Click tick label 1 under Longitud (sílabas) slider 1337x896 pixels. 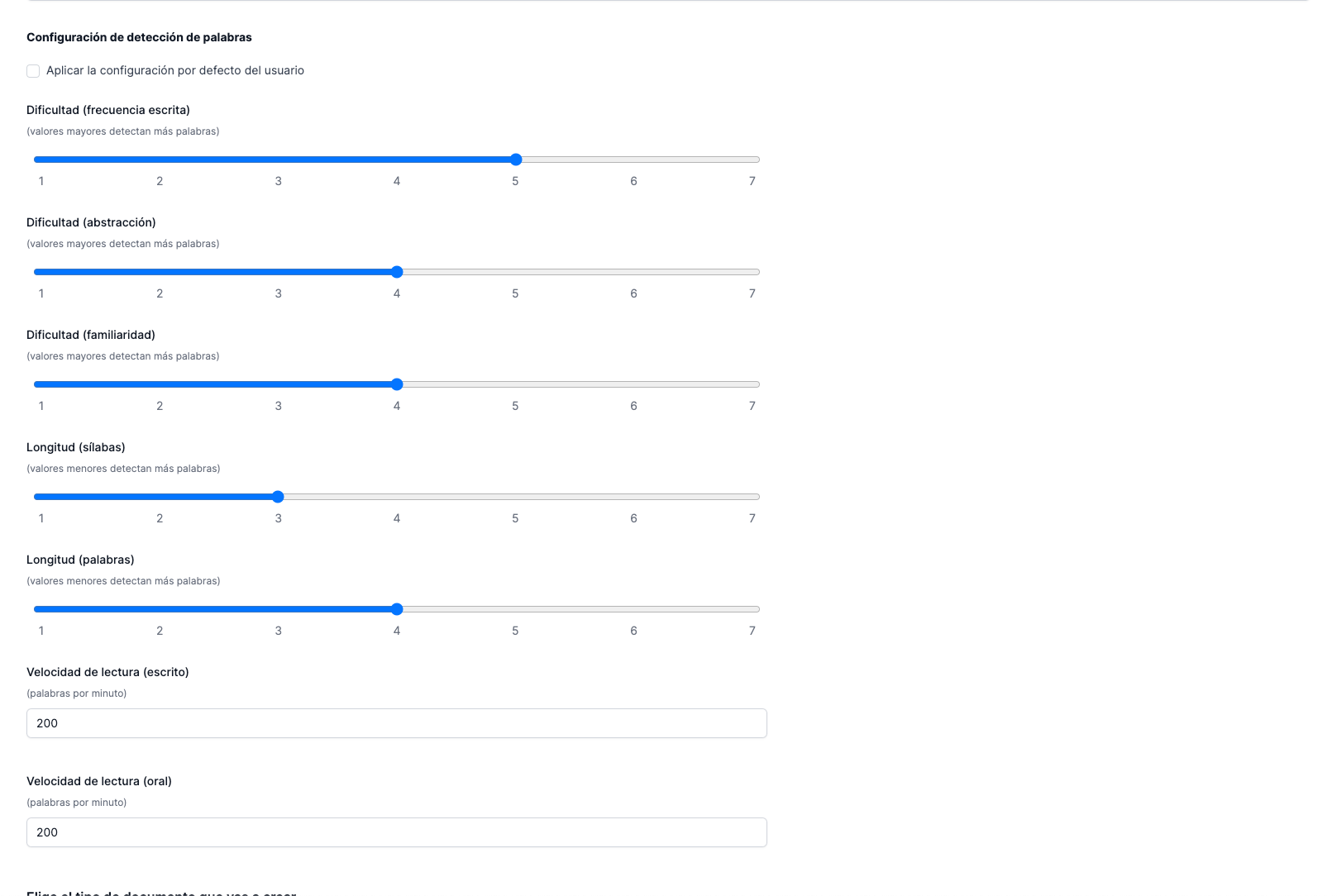[x=41, y=518]
